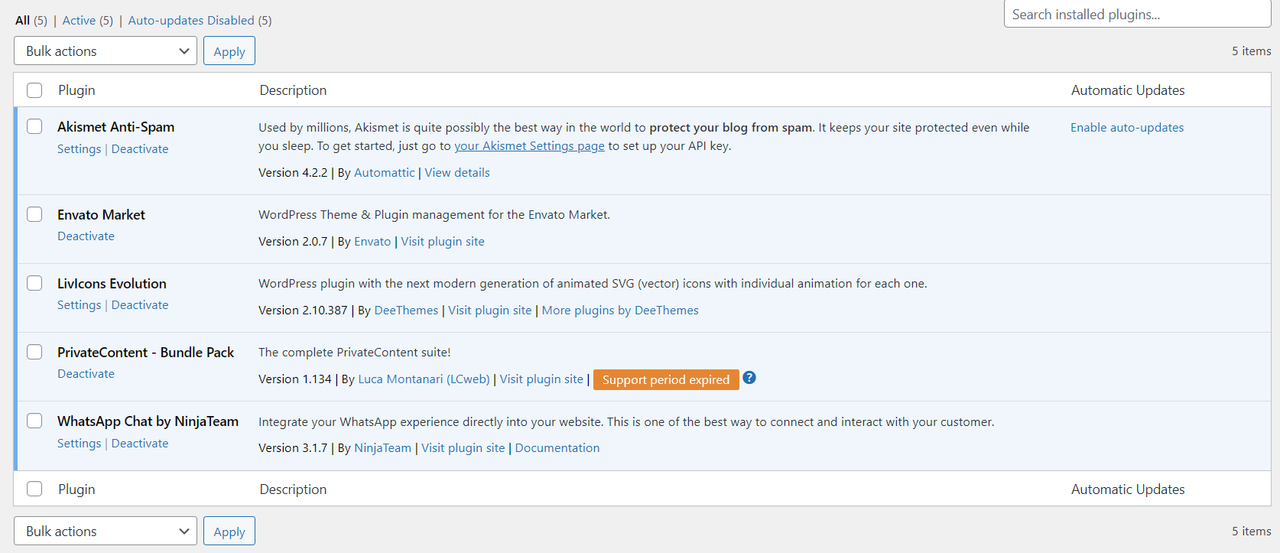
Task: Click the top 5 items count
Action: (x=1251, y=51)
